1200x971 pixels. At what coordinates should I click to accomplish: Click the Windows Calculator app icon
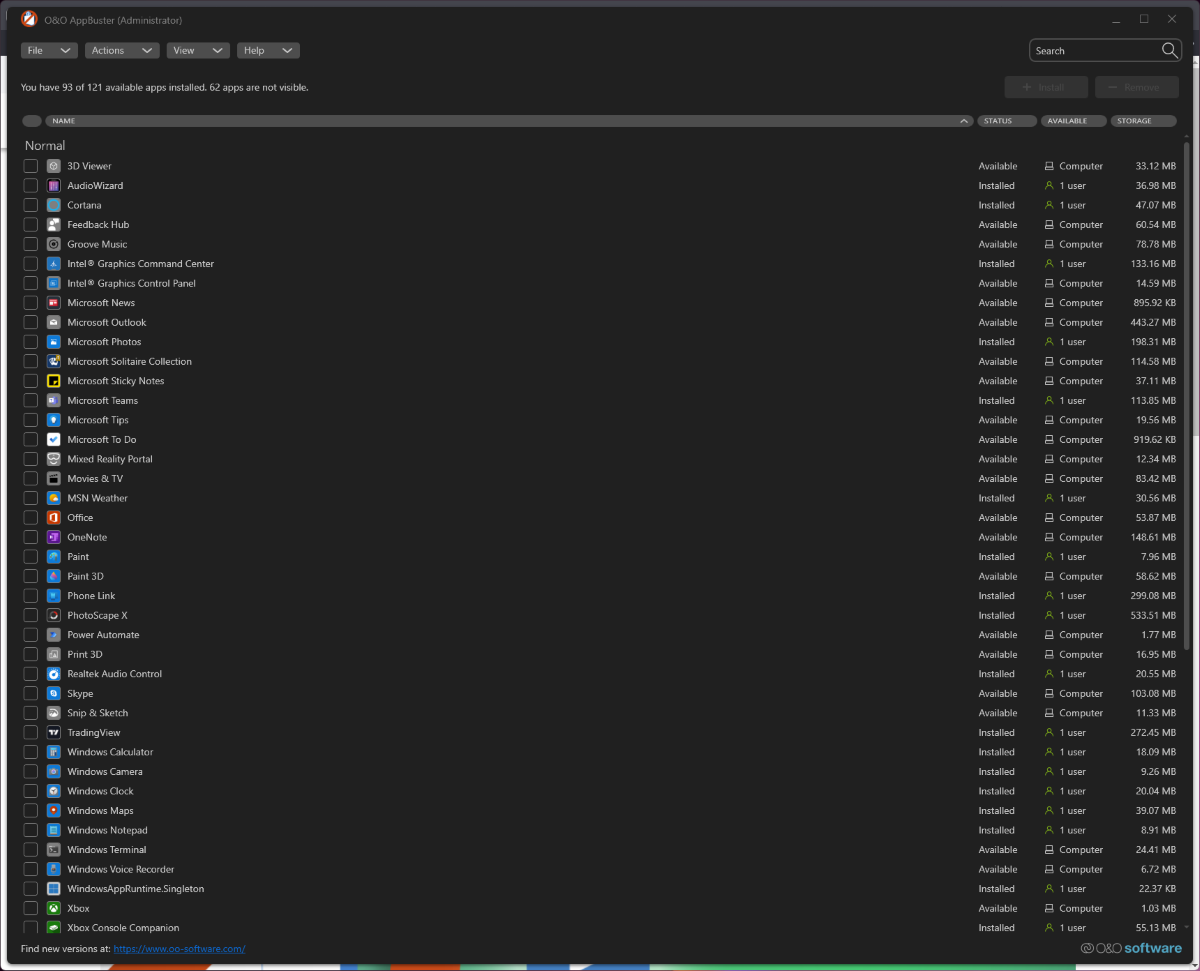(54, 752)
